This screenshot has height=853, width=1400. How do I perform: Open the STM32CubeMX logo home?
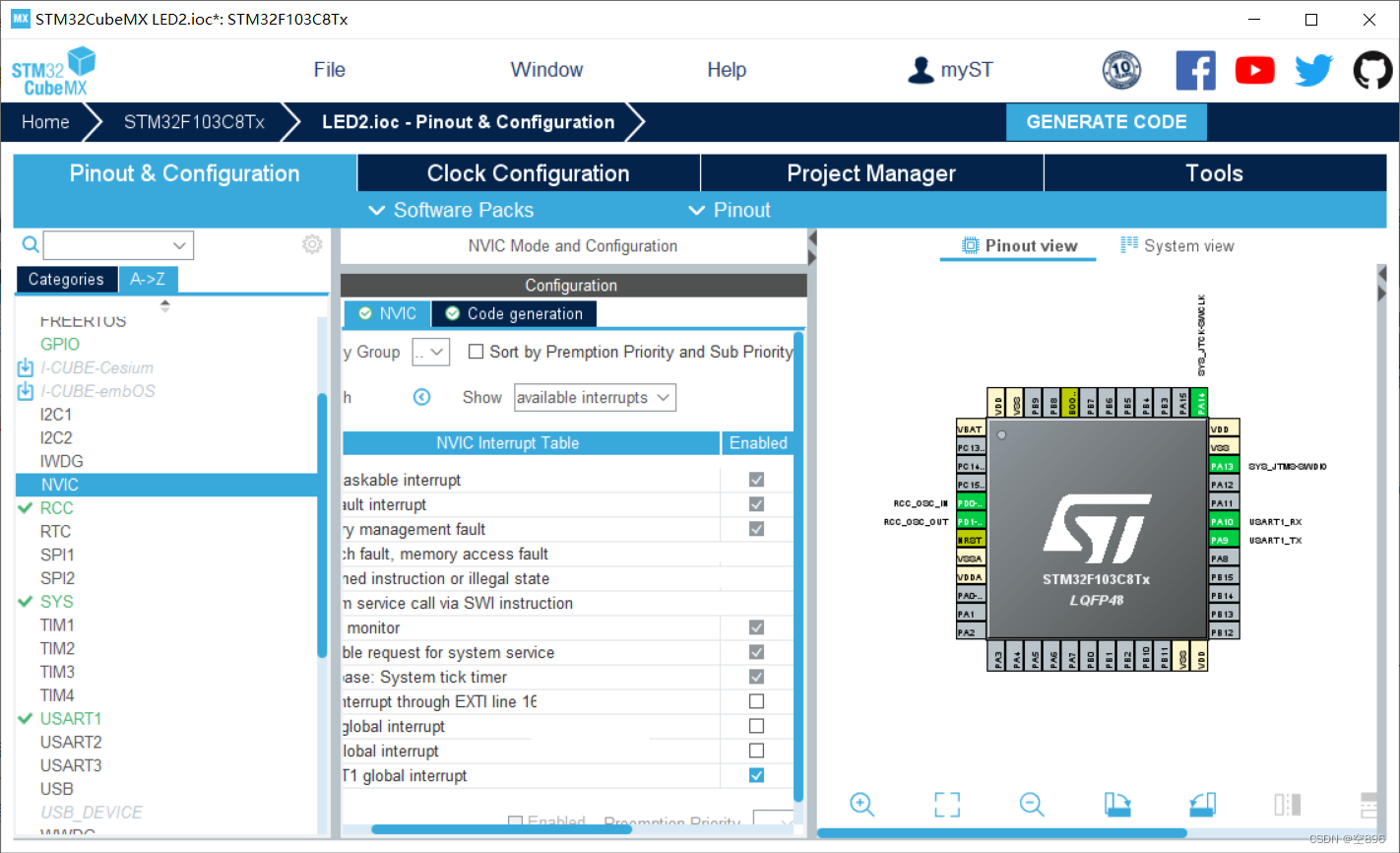point(54,71)
